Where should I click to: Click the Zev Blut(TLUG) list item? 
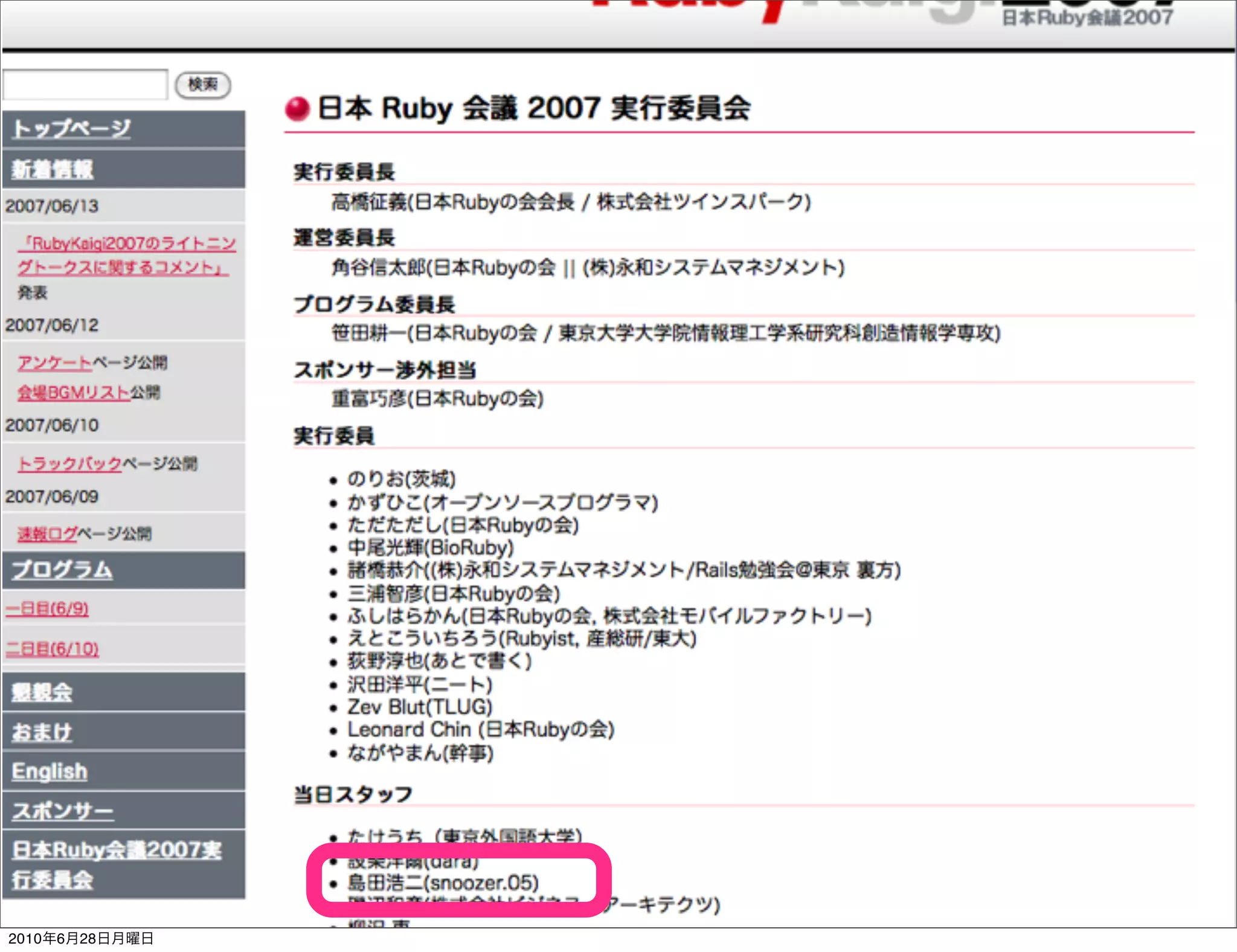point(420,707)
